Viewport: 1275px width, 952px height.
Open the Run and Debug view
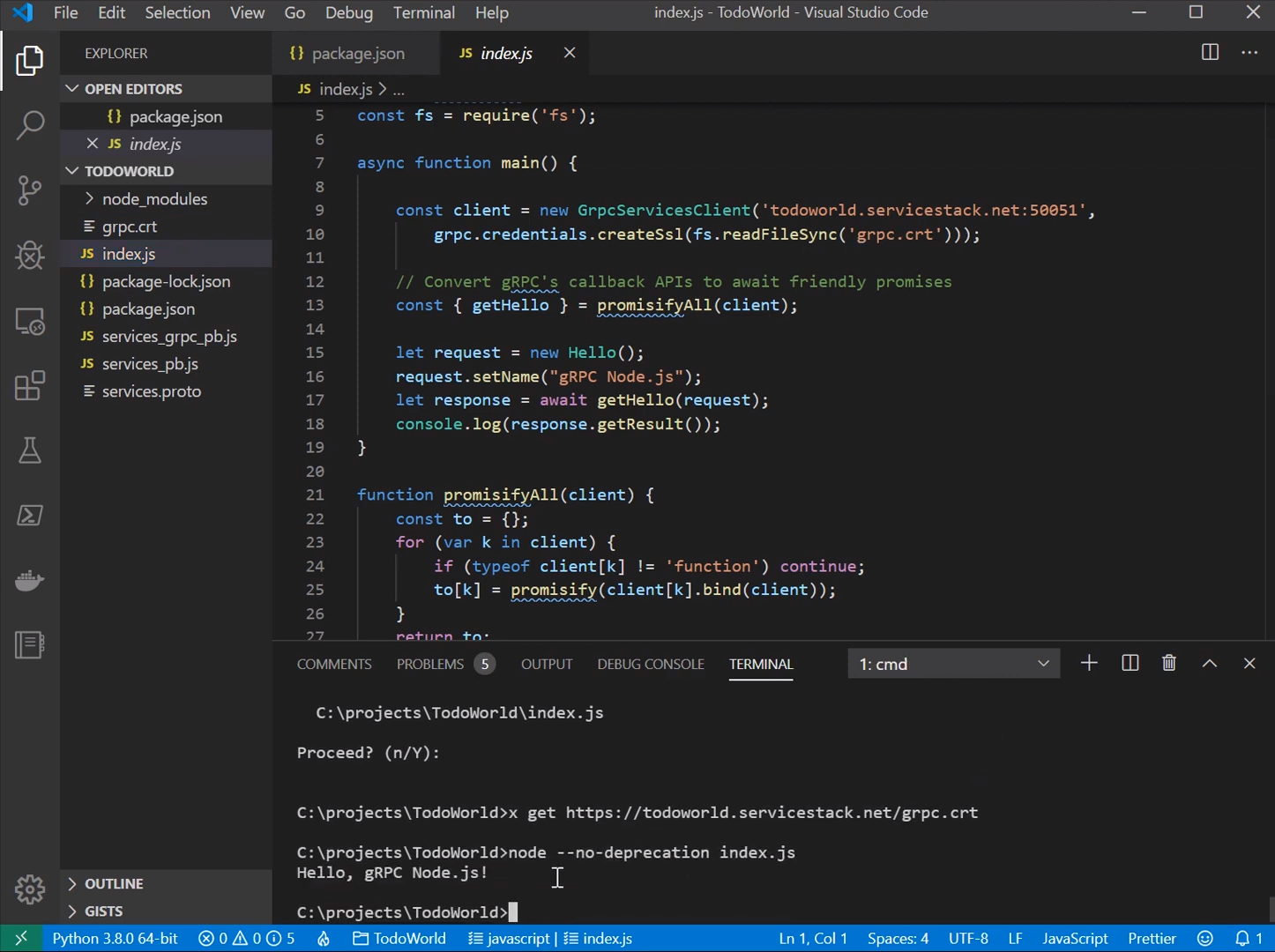pyautogui.click(x=29, y=256)
